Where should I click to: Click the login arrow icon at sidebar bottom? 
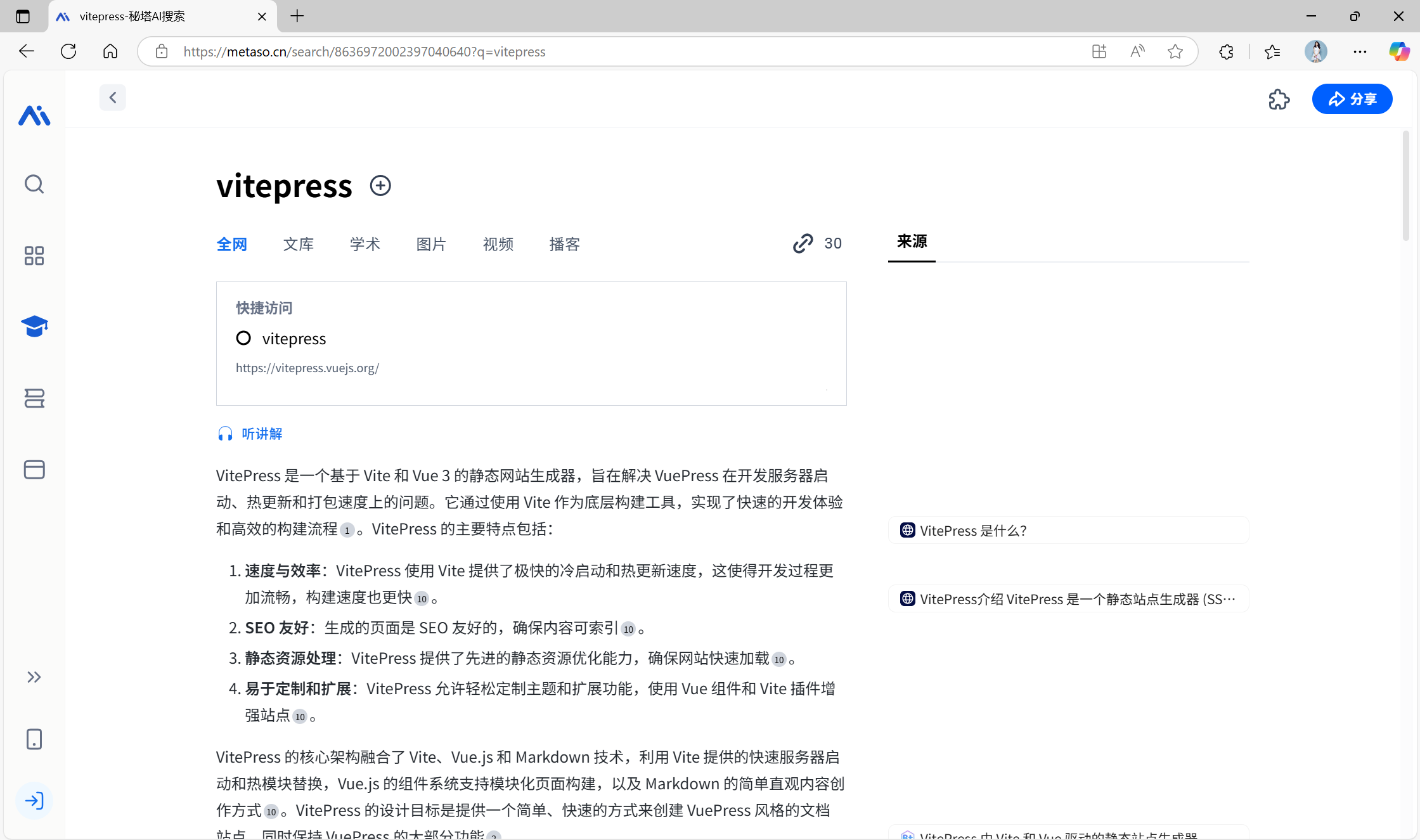(34, 801)
